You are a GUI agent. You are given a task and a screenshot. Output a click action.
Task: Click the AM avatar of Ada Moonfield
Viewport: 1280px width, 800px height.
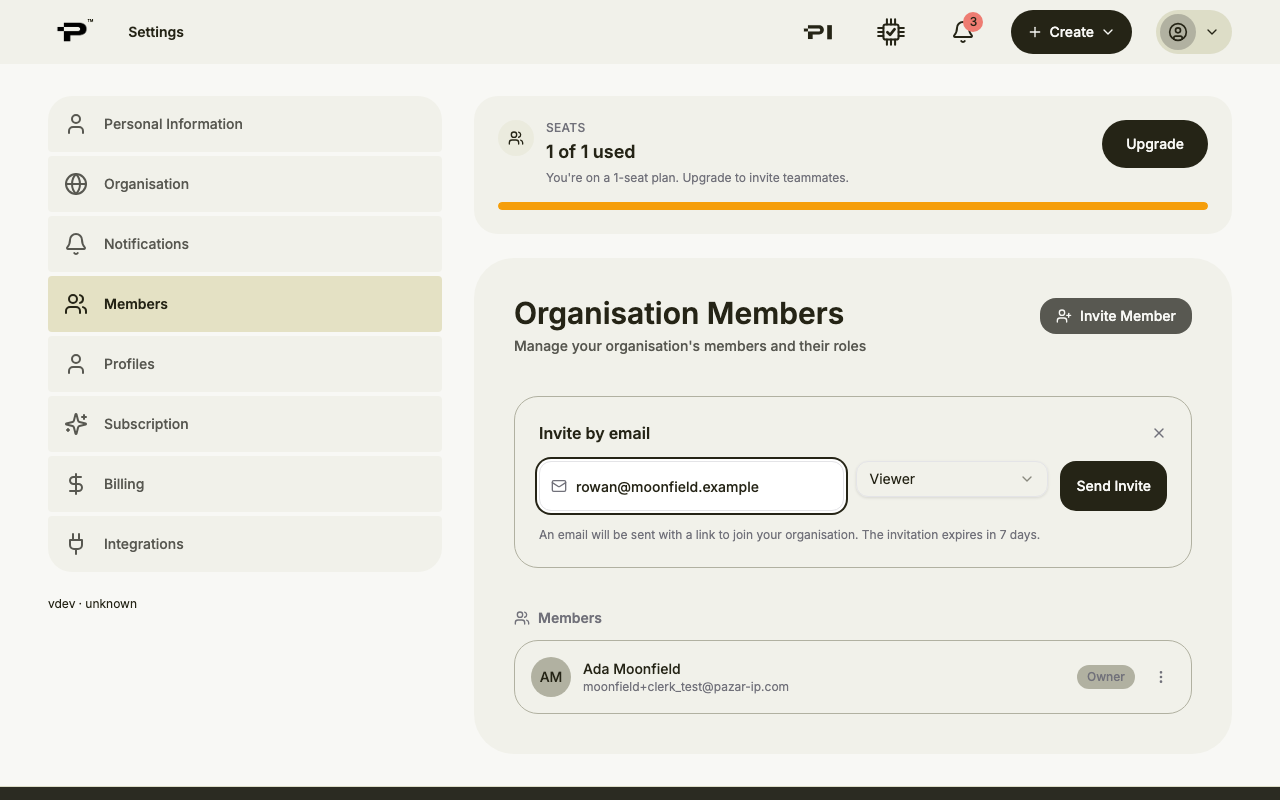pos(551,677)
